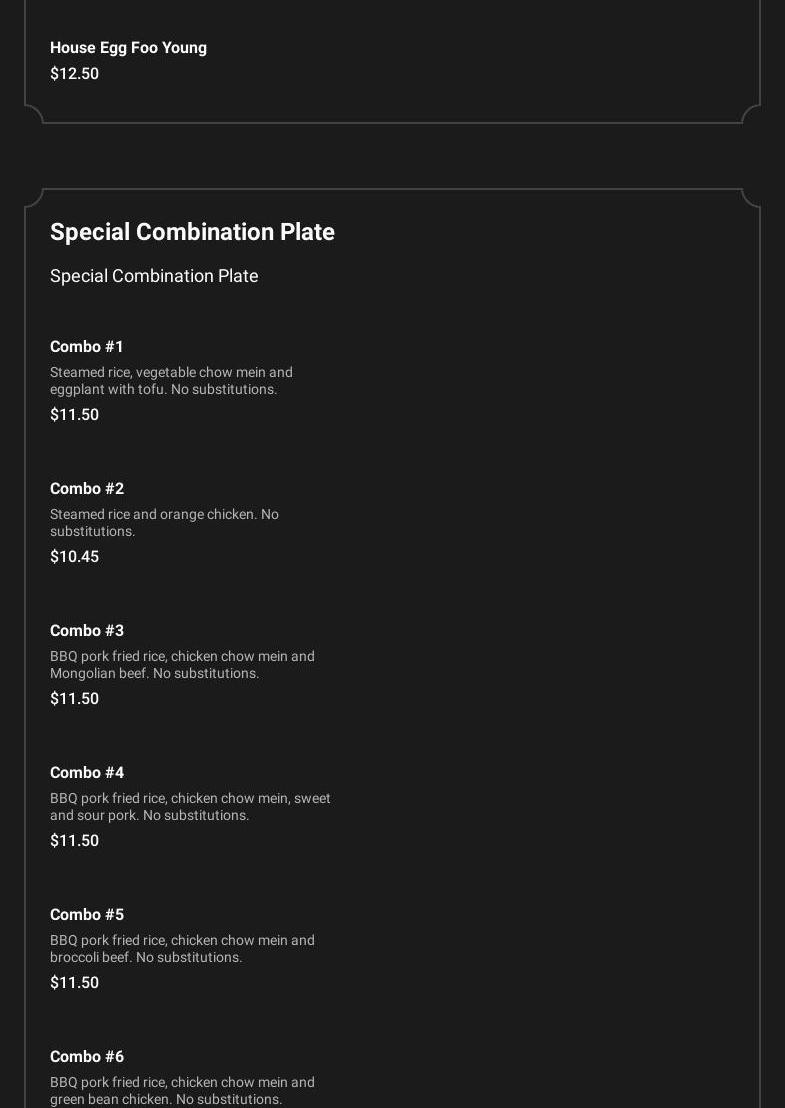The height and width of the screenshot is (1108, 785).
Task: Select the Combo #1 price of $11.50
Action: [74, 415]
